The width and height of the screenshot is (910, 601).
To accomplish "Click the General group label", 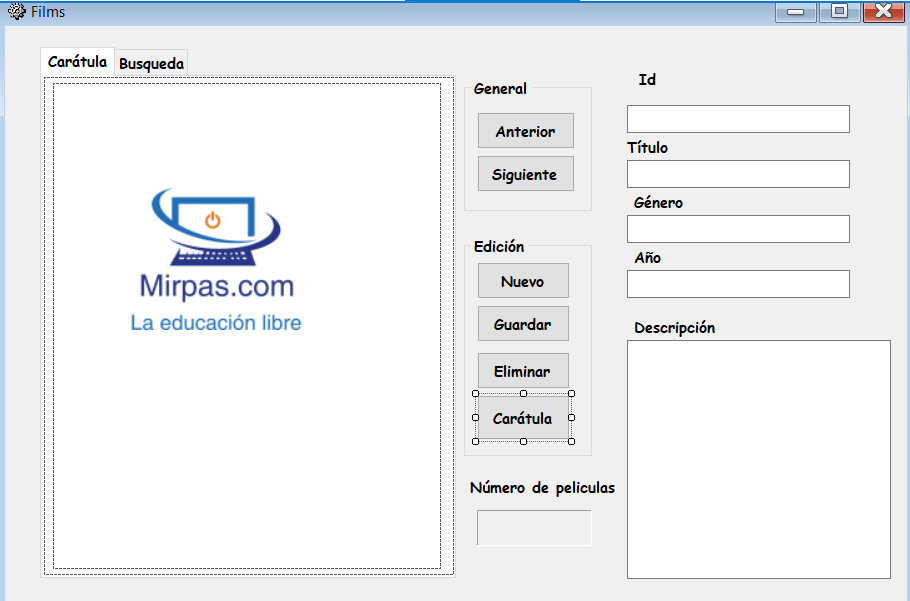I will 500,89.
